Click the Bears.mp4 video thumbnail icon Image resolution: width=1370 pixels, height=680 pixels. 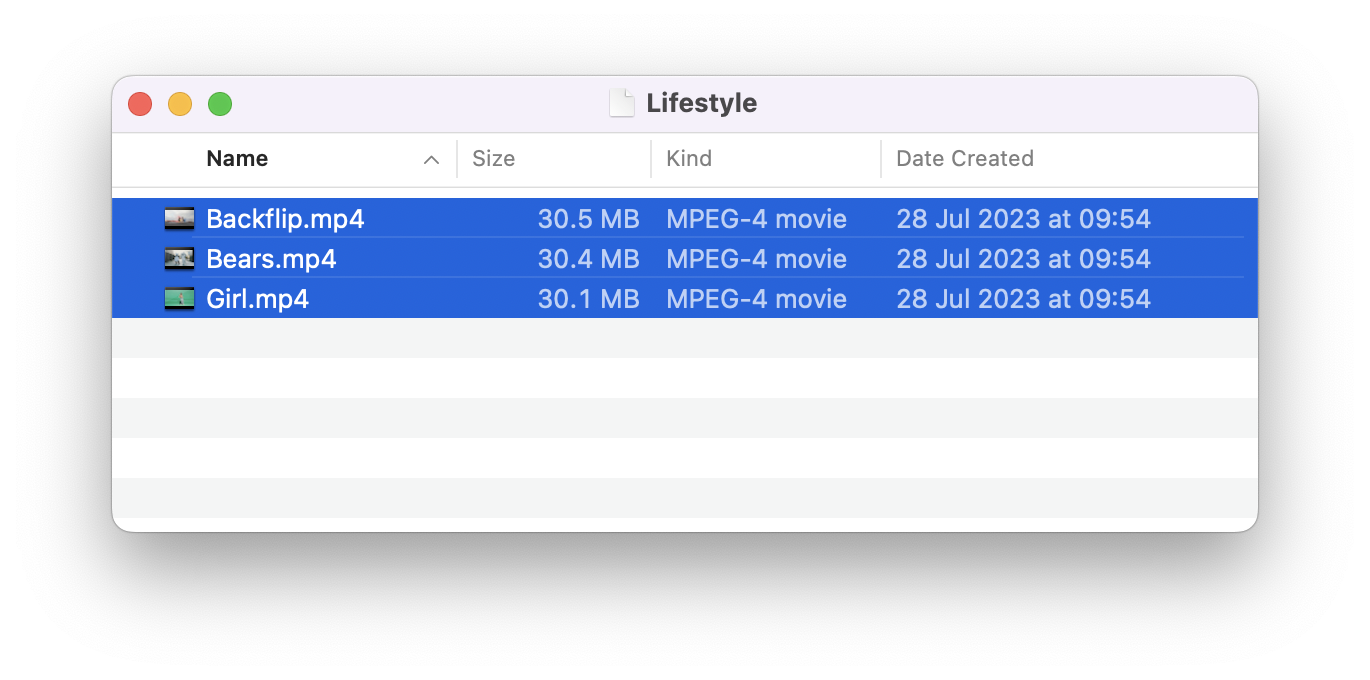pos(179,259)
